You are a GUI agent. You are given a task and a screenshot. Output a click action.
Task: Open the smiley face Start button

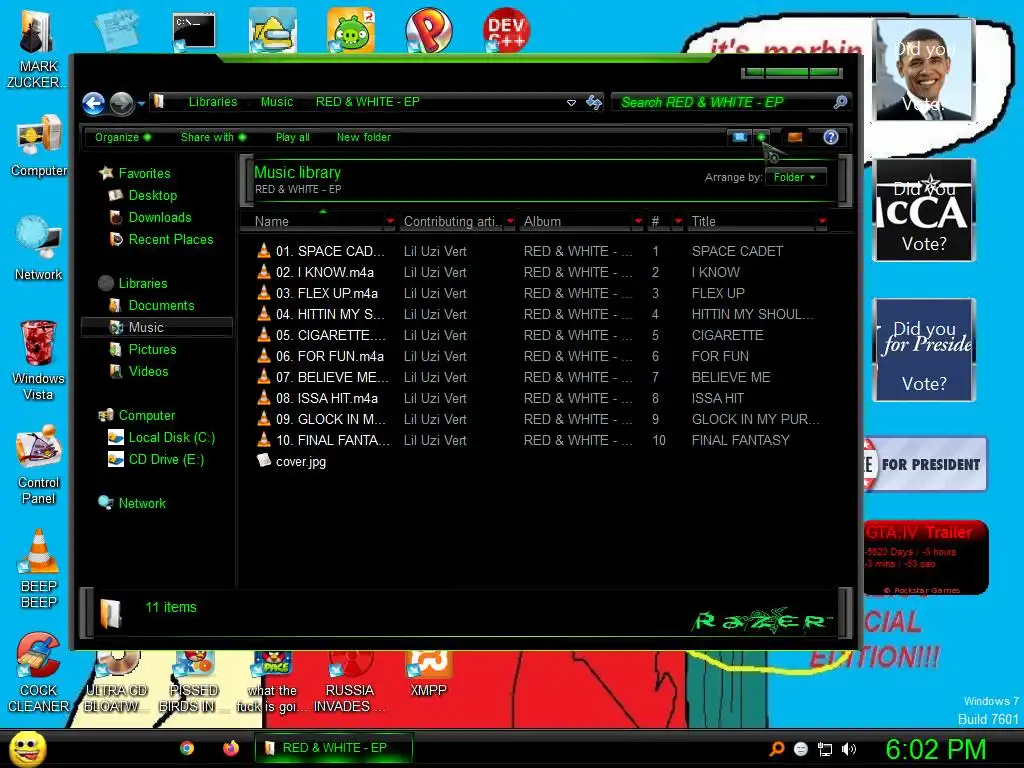pyautogui.click(x=28, y=748)
